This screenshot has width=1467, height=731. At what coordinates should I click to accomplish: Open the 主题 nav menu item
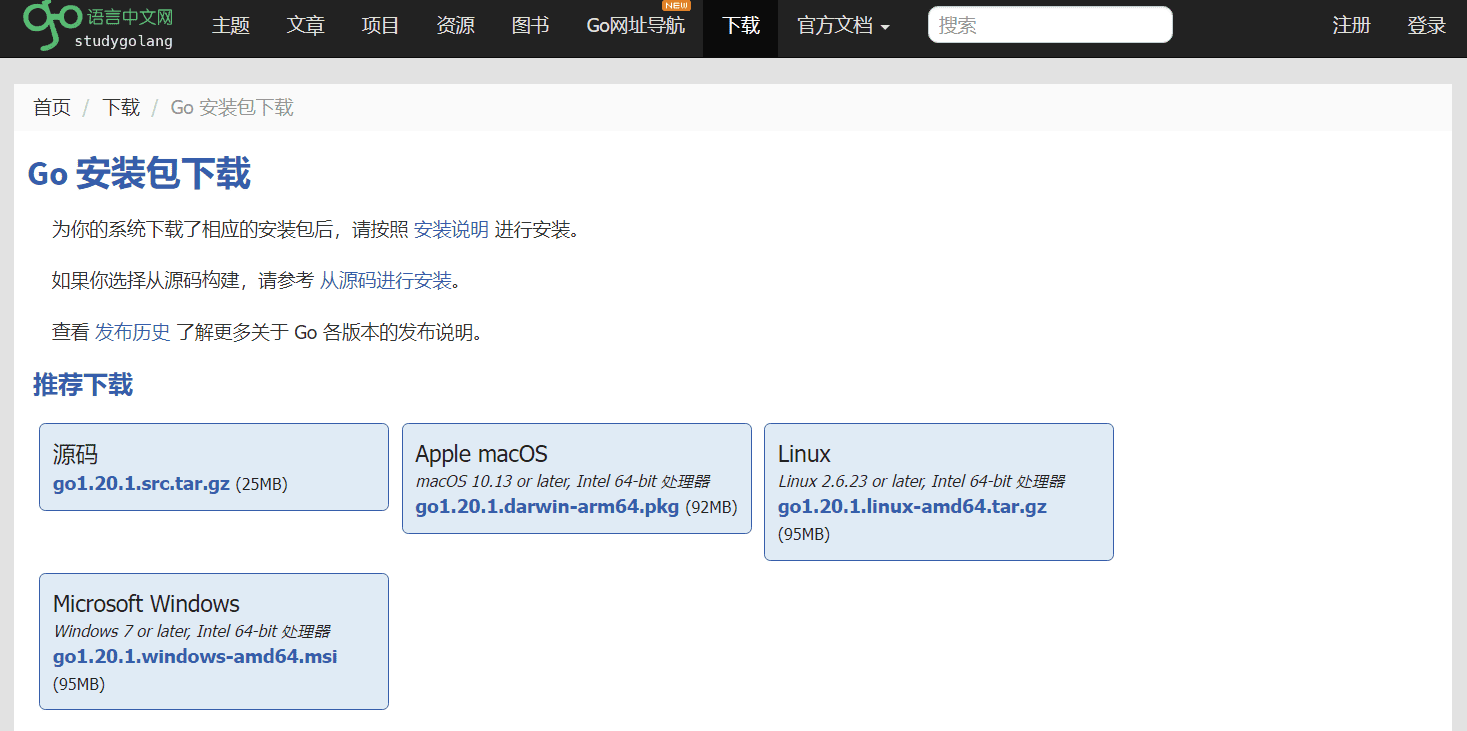[x=230, y=26]
